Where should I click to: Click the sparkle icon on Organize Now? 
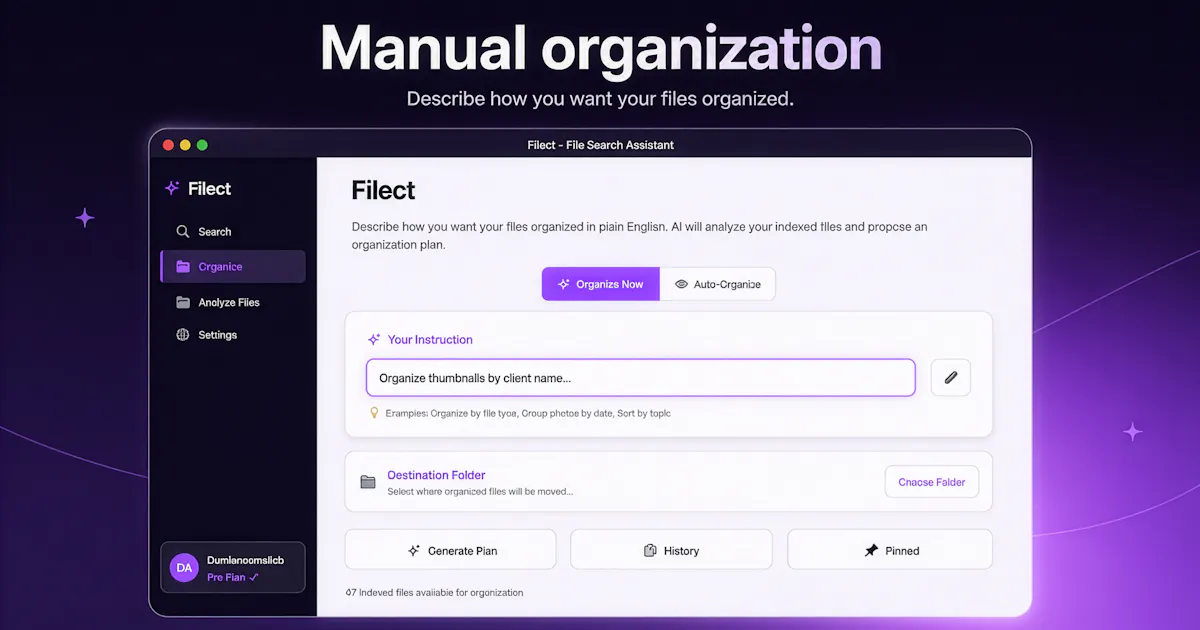pyautogui.click(x=564, y=284)
